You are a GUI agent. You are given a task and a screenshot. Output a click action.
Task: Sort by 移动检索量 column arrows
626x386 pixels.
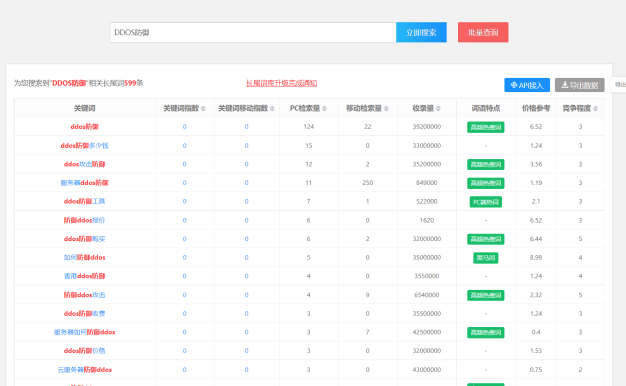point(386,109)
